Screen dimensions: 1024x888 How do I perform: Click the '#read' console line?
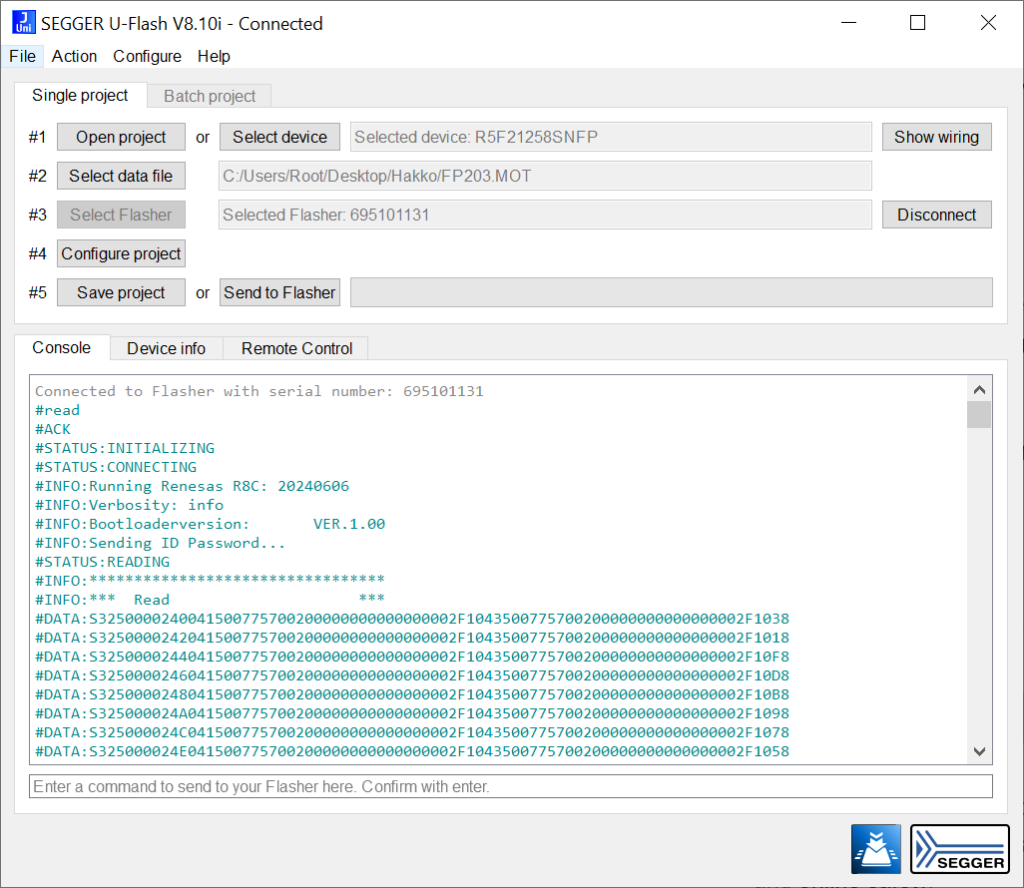tap(57, 410)
